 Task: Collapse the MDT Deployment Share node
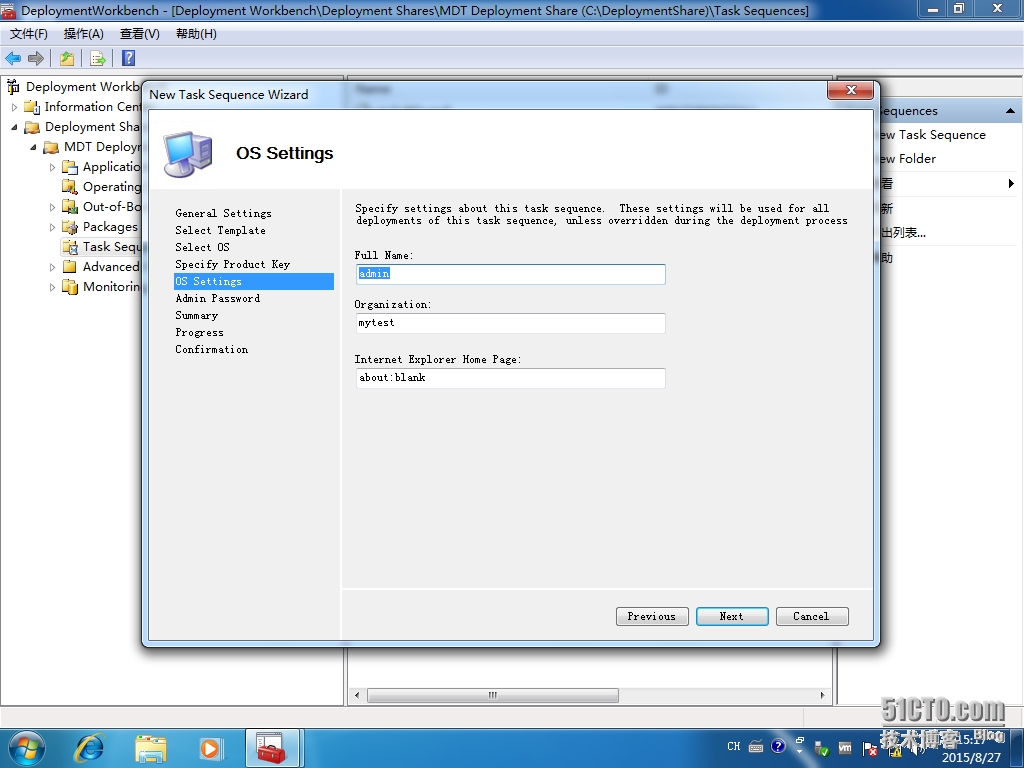(x=33, y=147)
